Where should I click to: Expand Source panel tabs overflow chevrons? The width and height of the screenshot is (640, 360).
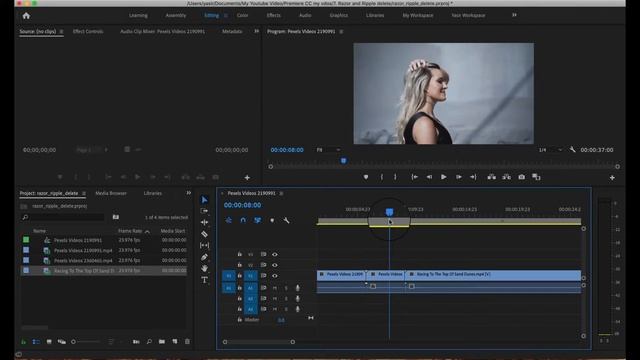256,31
